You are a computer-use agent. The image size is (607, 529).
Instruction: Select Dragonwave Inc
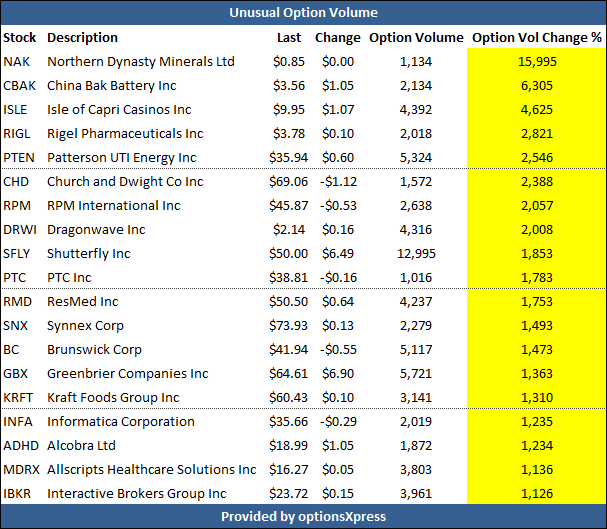tap(96, 229)
